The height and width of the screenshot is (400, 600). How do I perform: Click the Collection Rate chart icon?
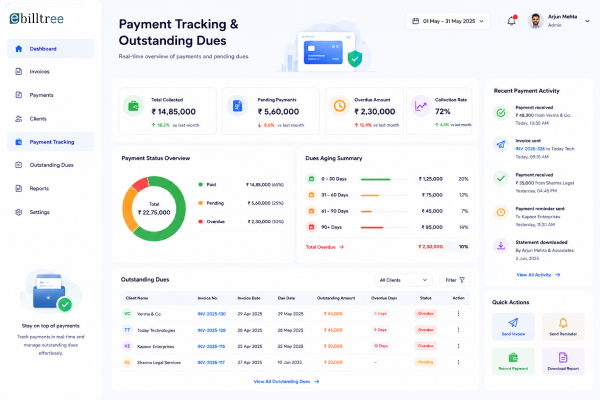tap(421, 106)
